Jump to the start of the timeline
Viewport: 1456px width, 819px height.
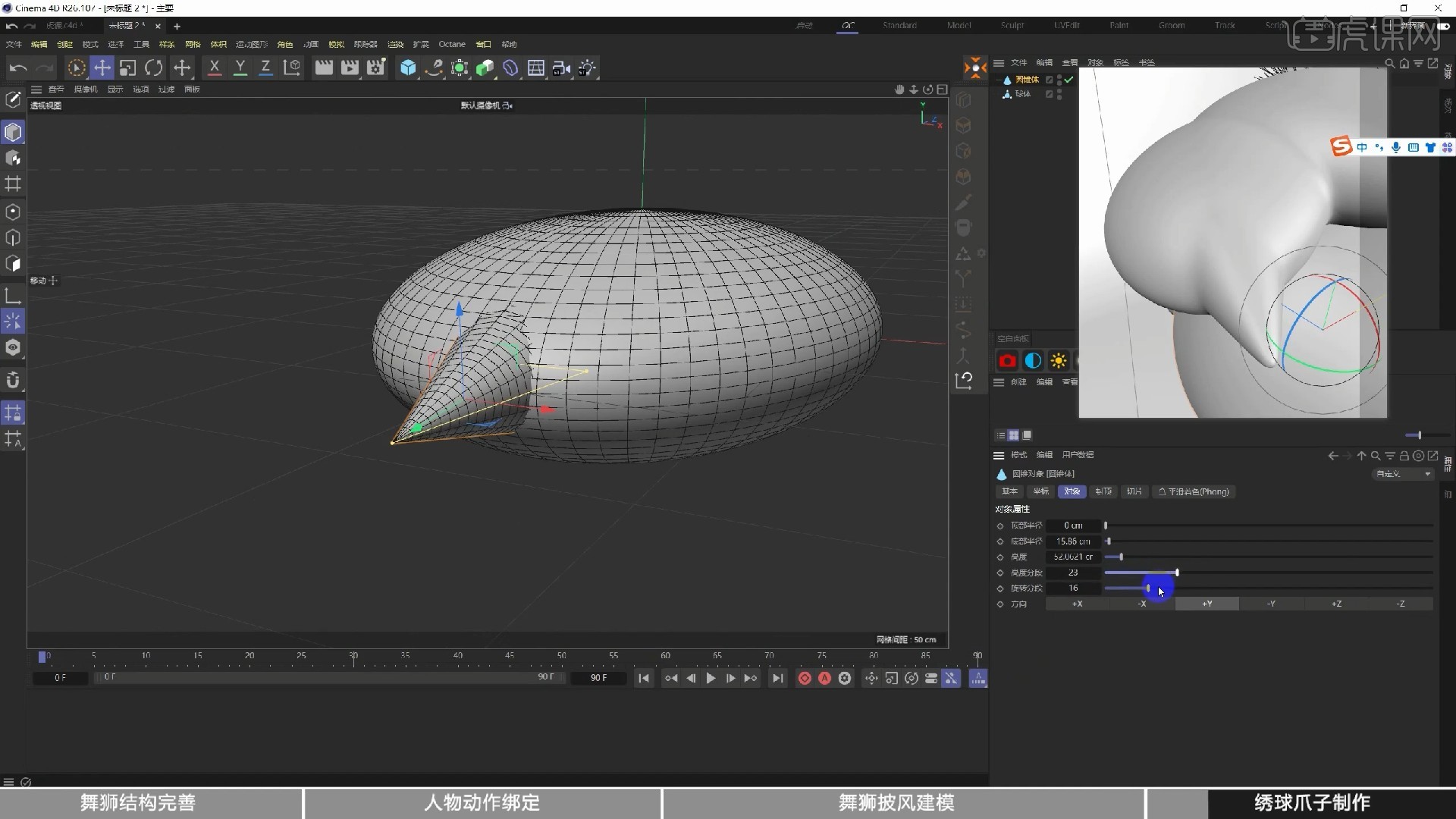coord(643,679)
